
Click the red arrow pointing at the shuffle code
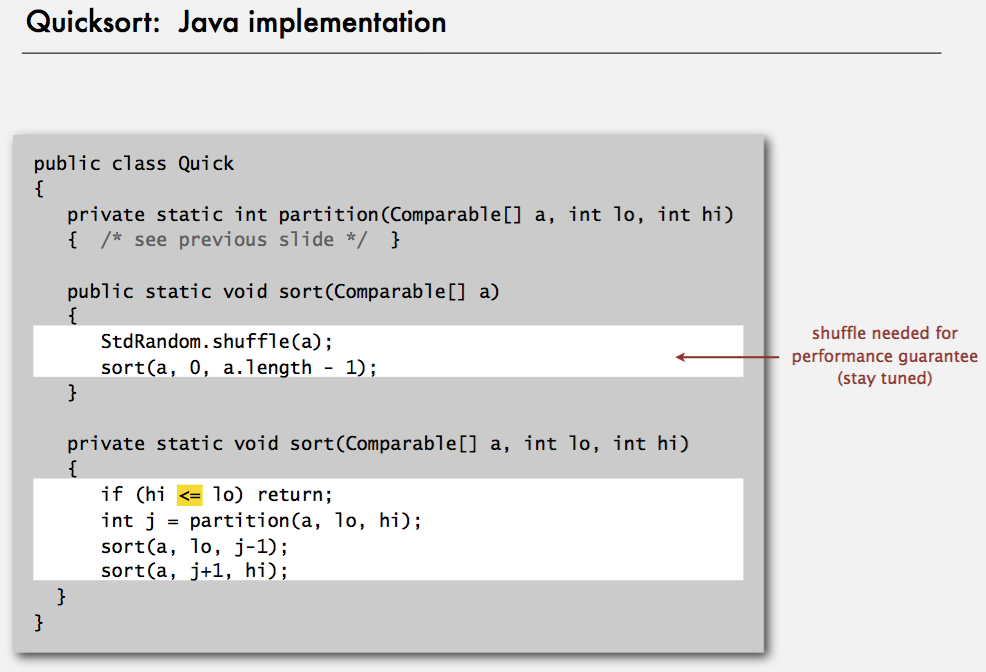tap(725, 357)
